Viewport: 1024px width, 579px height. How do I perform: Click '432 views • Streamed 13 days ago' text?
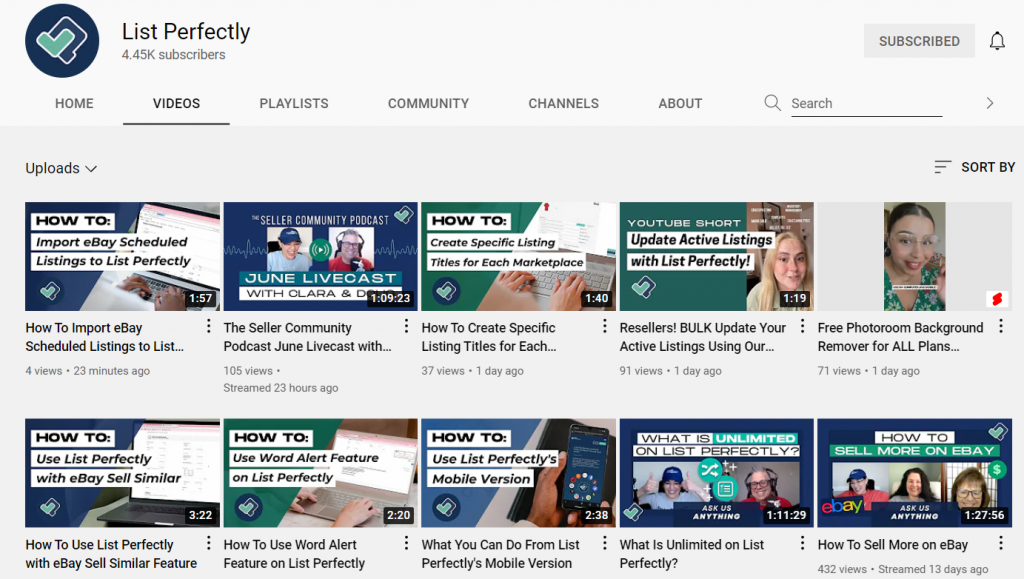(903, 569)
